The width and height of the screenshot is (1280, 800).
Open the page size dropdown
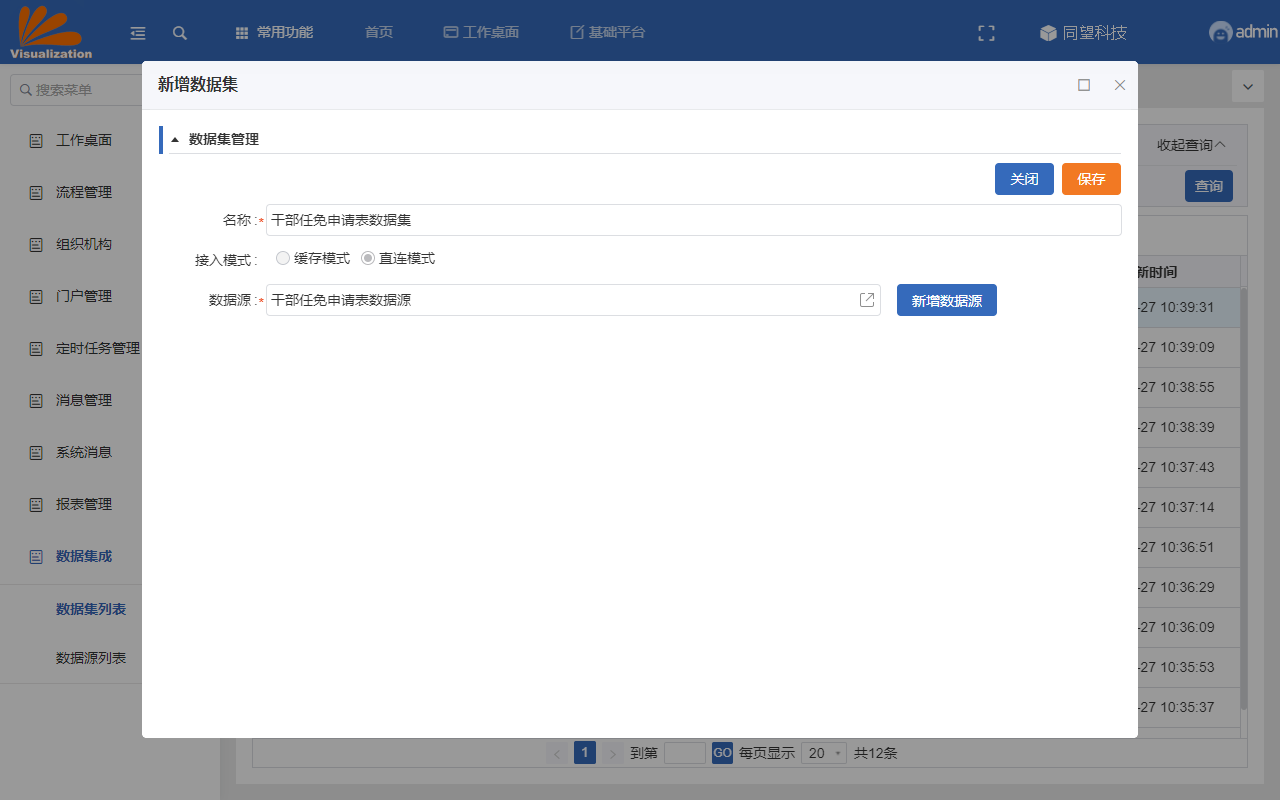(x=824, y=753)
